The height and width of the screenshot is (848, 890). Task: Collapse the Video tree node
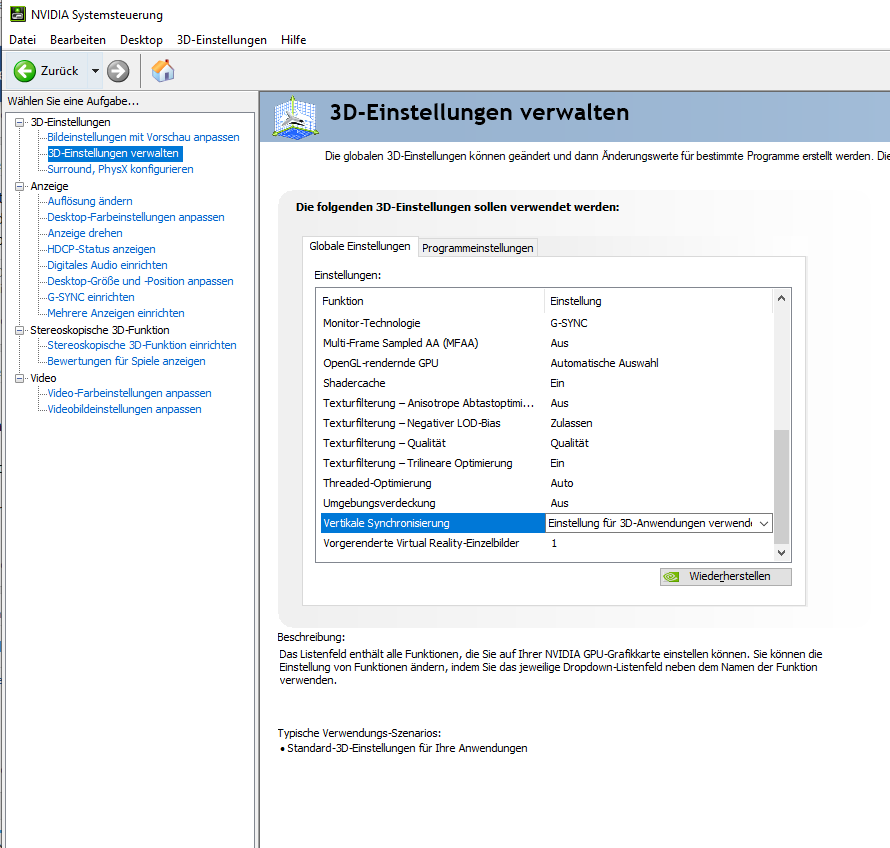[x=20, y=378]
